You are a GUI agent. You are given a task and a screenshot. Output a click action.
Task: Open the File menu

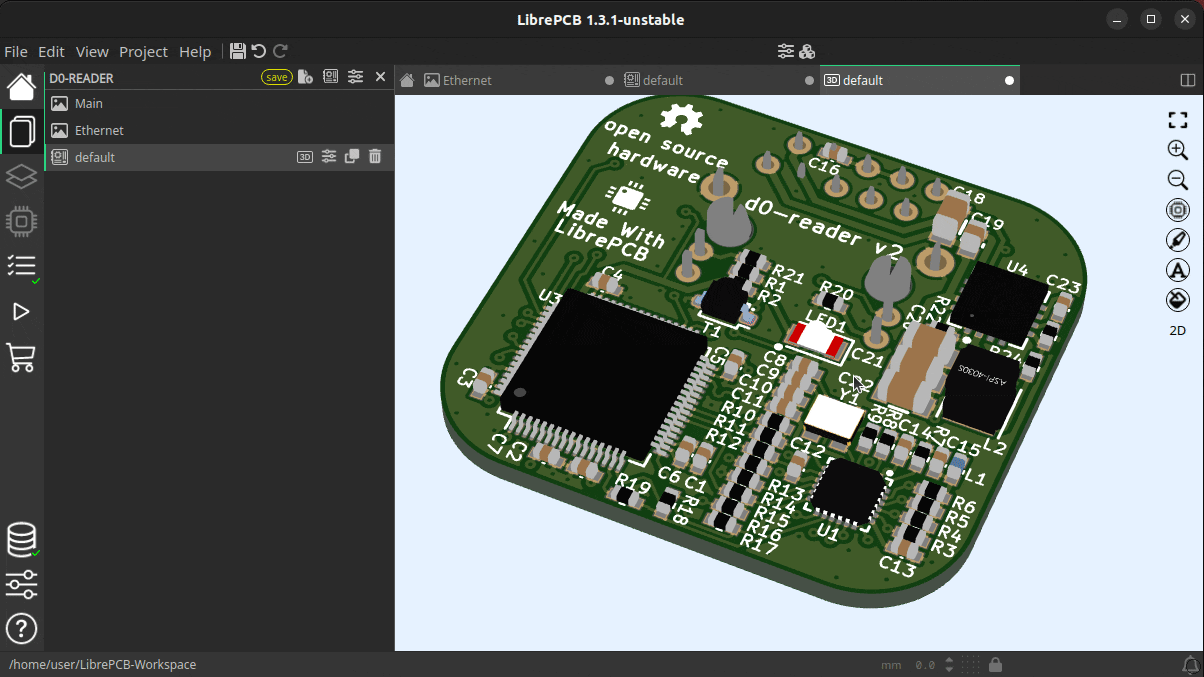pos(16,52)
